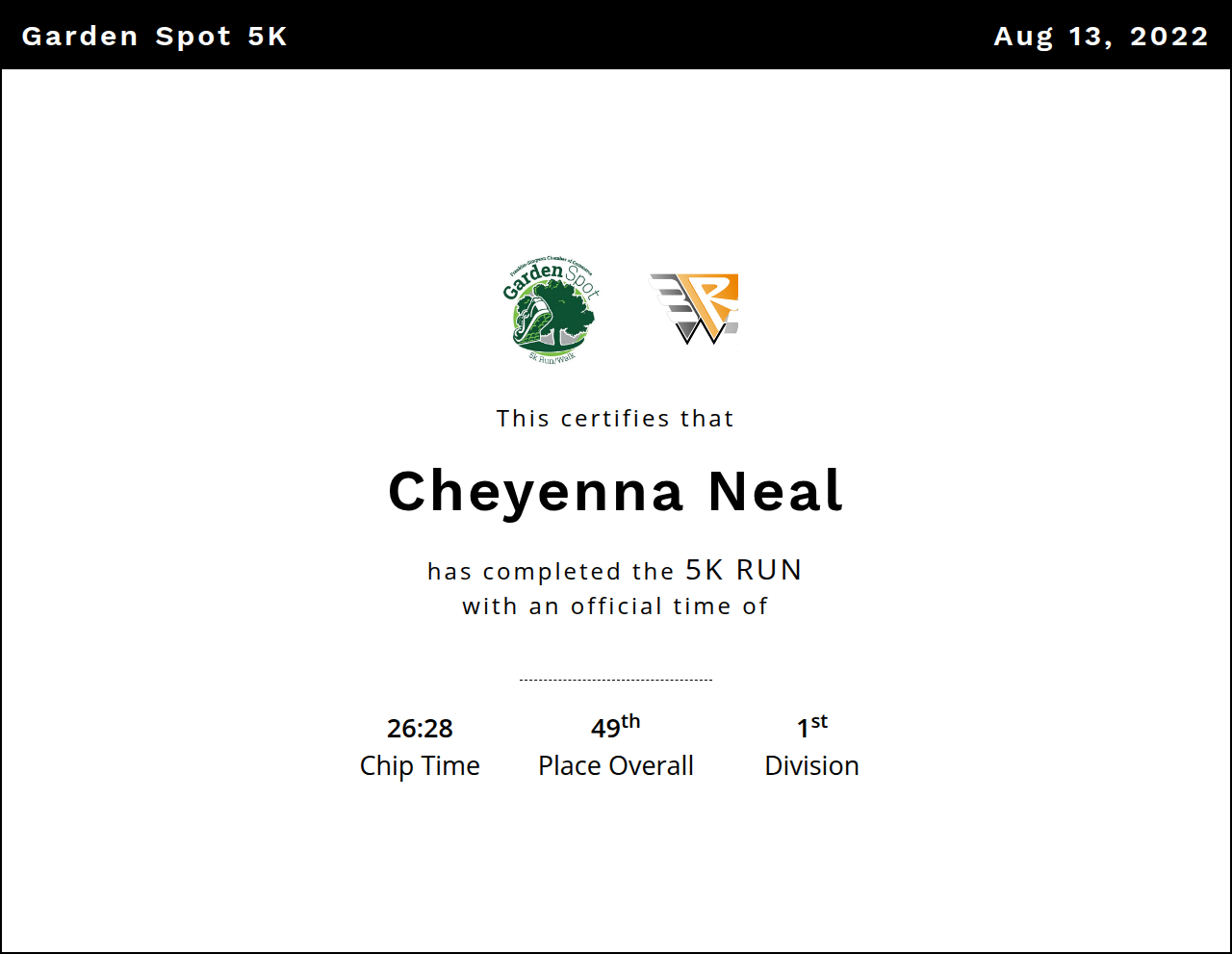Screen dimensions: 1232x954
Task: Click the Aug 13, 2022 date
Action: (x=1100, y=36)
